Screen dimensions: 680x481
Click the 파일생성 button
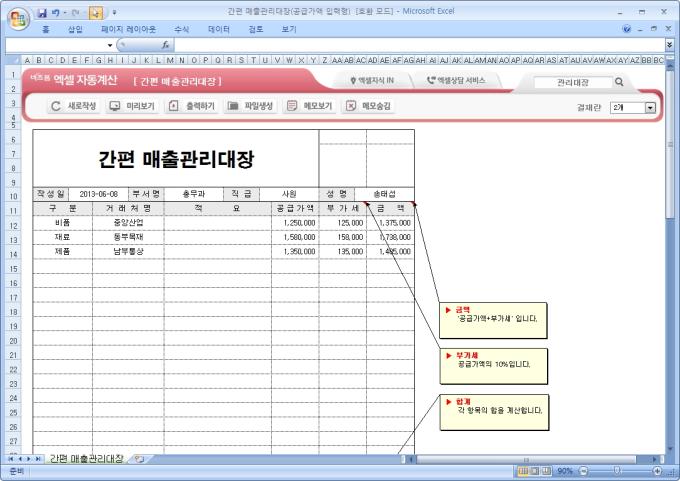coord(250,106)
